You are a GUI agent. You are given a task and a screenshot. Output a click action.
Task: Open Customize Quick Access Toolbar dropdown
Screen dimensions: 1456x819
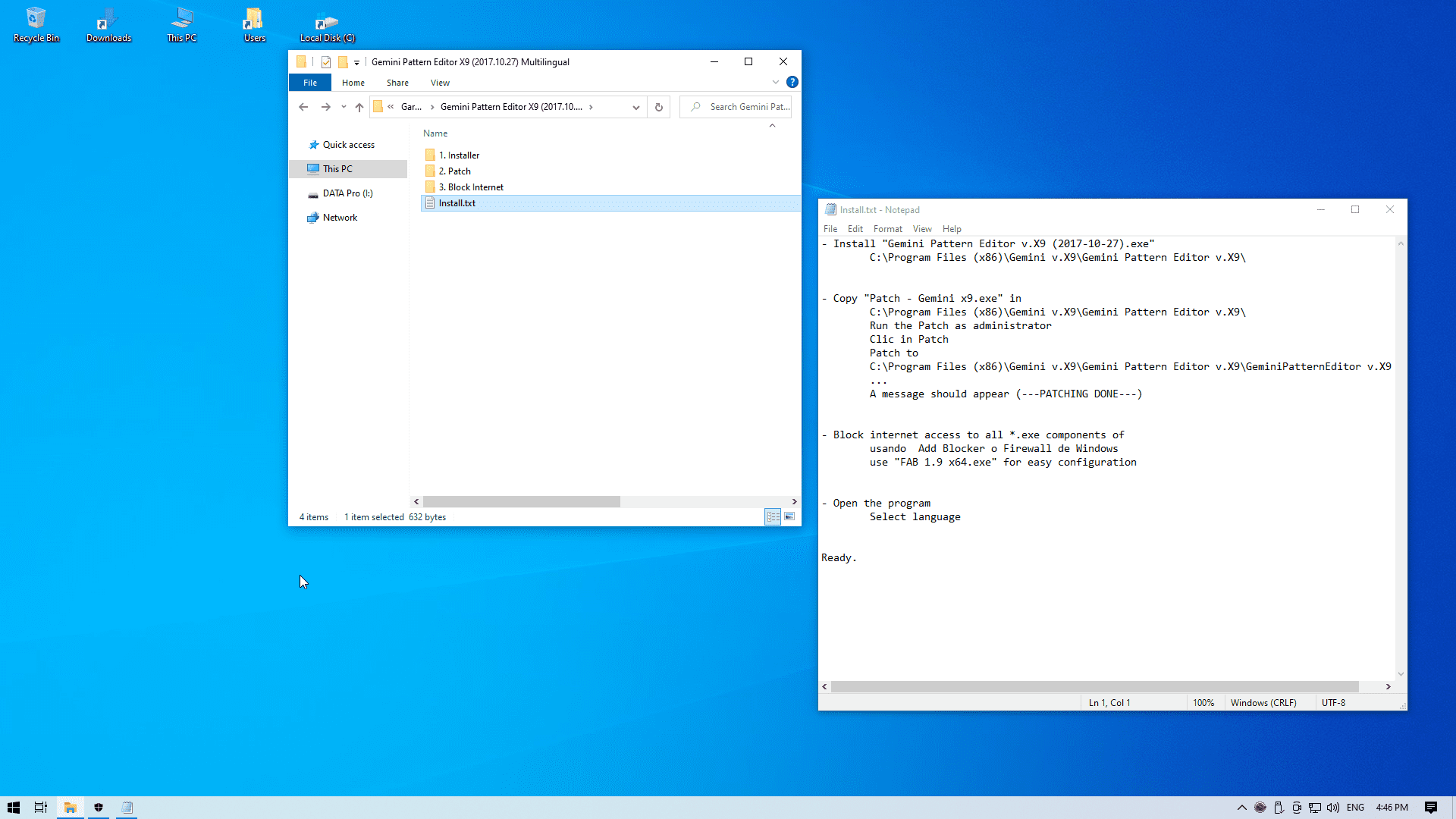[x=356, y=63]
